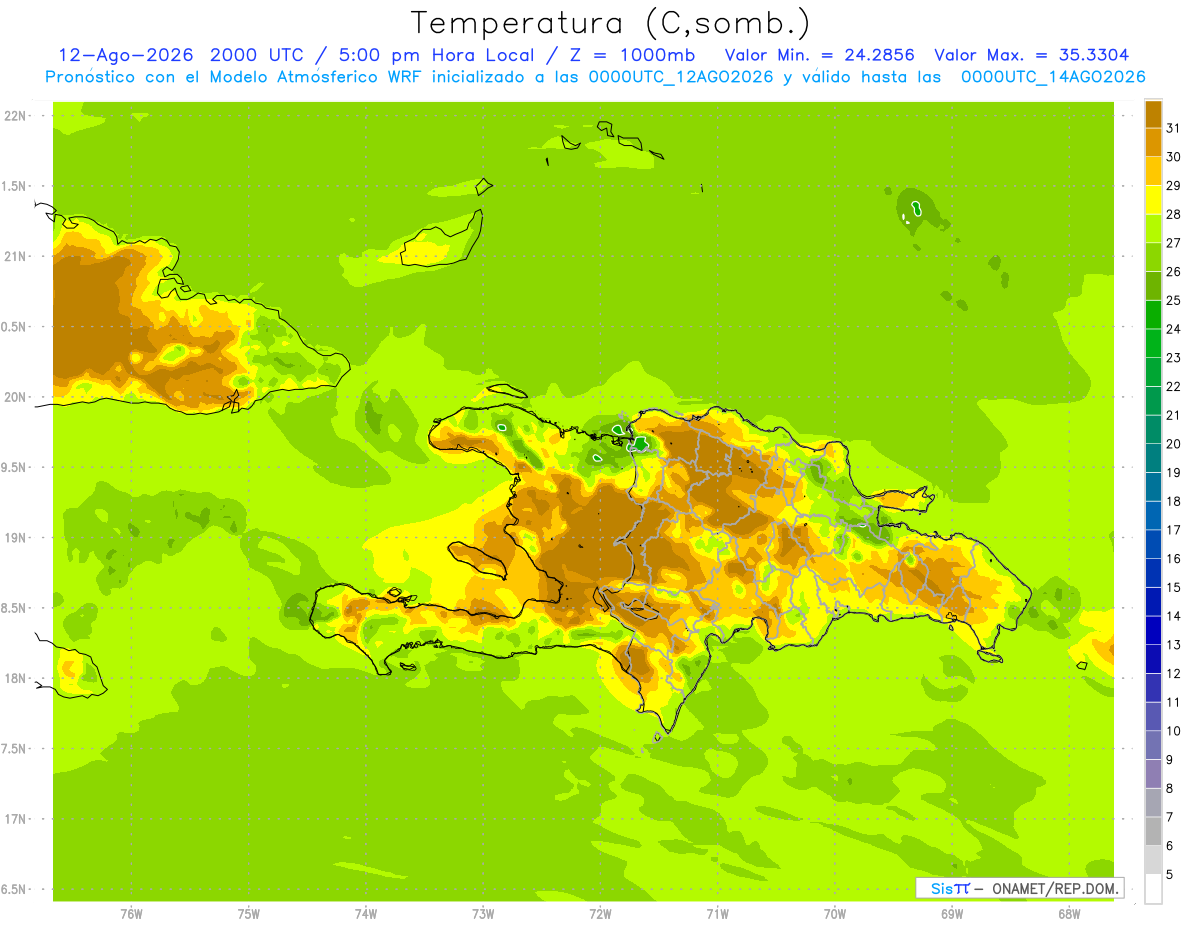Viewport: 1200px width, 927px height.
Task: Click color scale label '12'
Action: (1174, 673)
